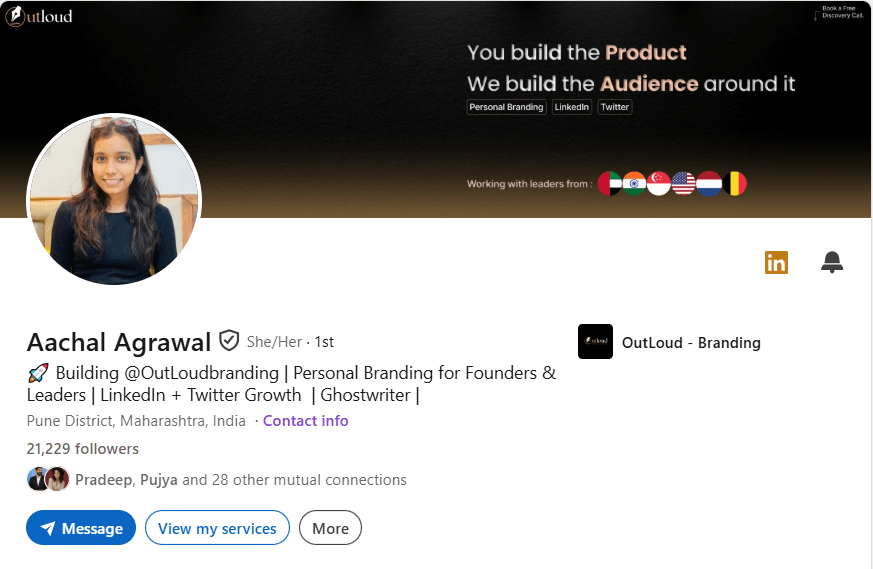Click the LinkedIn Premium badge icon
The height and width of the screenshot is (569, 873).
(776, 262)
